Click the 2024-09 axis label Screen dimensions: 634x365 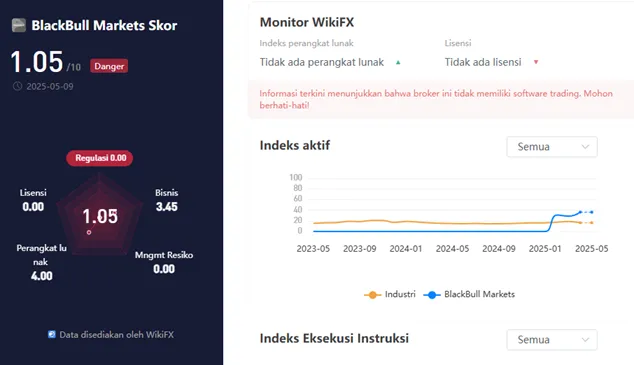click(x=499, y=249)
